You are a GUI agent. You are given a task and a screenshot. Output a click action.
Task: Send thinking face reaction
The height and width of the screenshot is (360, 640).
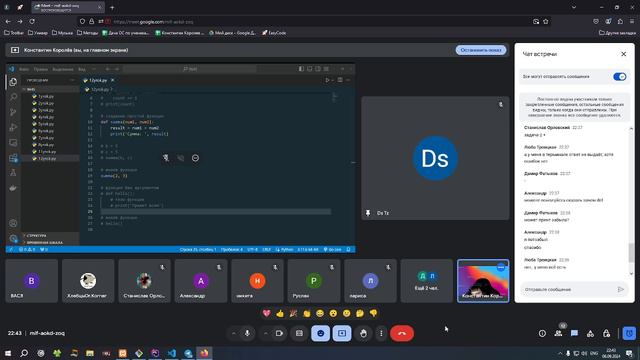click(360, 313)
